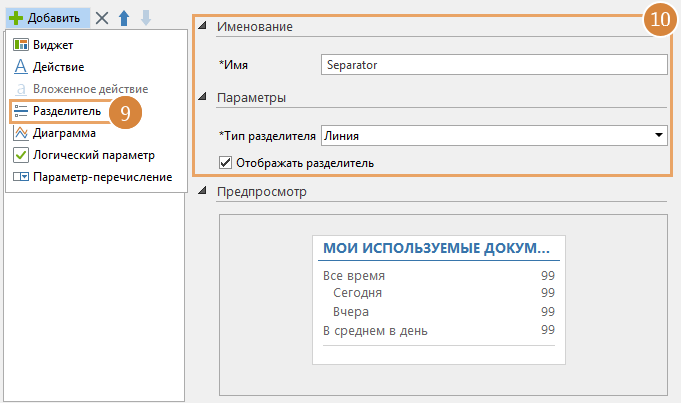Collapse the Предпросмотр section

pyautogui.click(x=204, y=191)
